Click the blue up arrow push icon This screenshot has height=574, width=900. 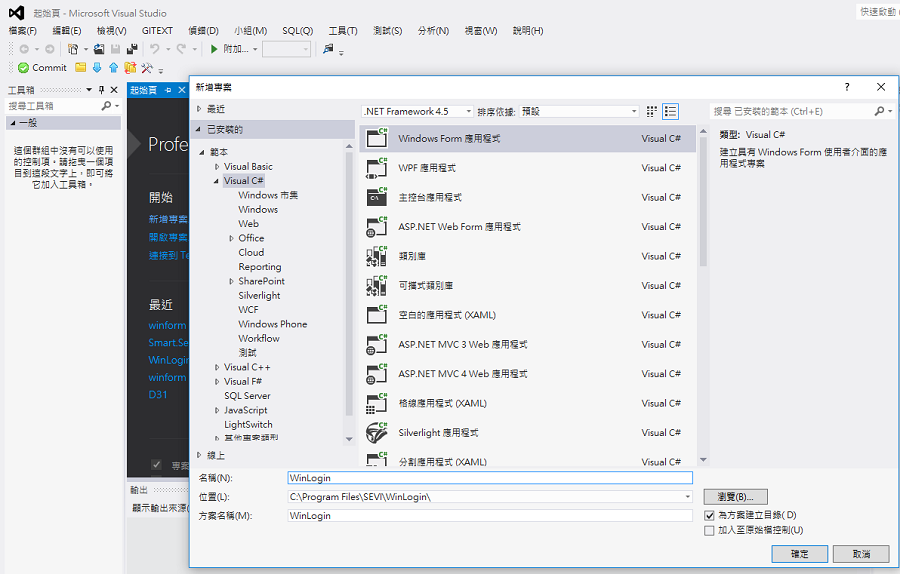(114, 68)
